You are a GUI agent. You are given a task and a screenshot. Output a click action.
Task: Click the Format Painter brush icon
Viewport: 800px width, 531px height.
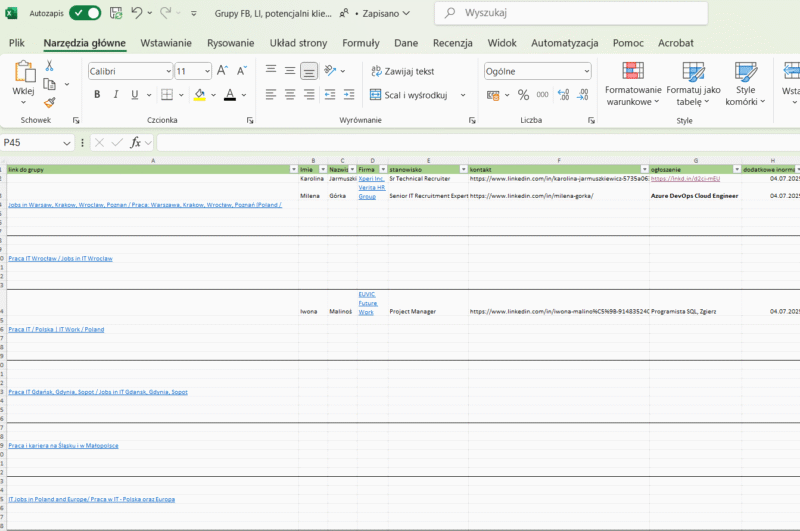[x=49, y=102]
